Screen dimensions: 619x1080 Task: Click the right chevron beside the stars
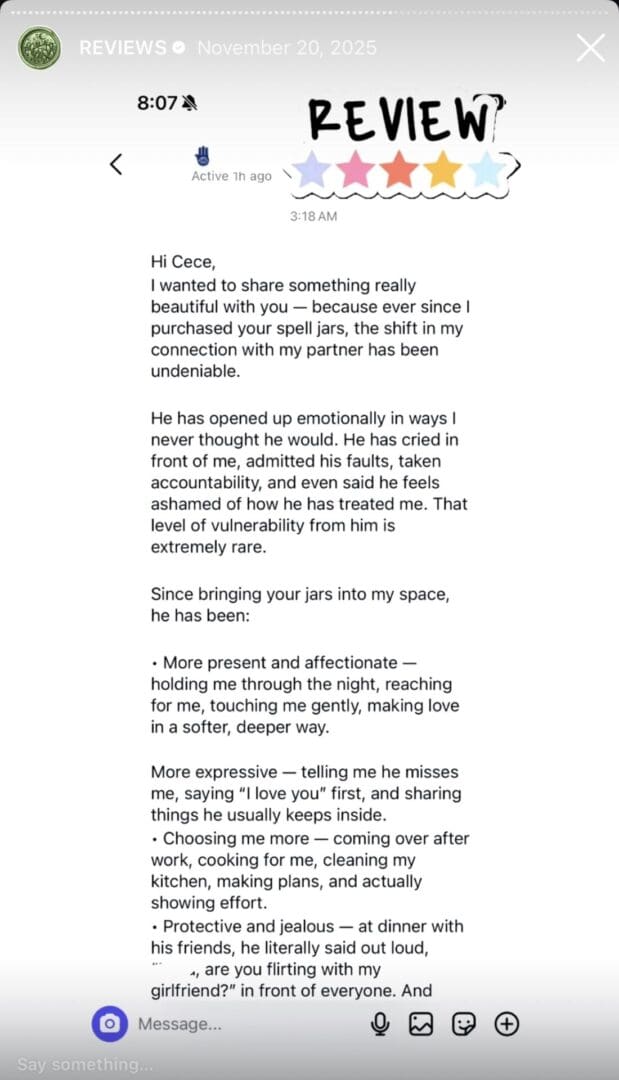(514, 167)
